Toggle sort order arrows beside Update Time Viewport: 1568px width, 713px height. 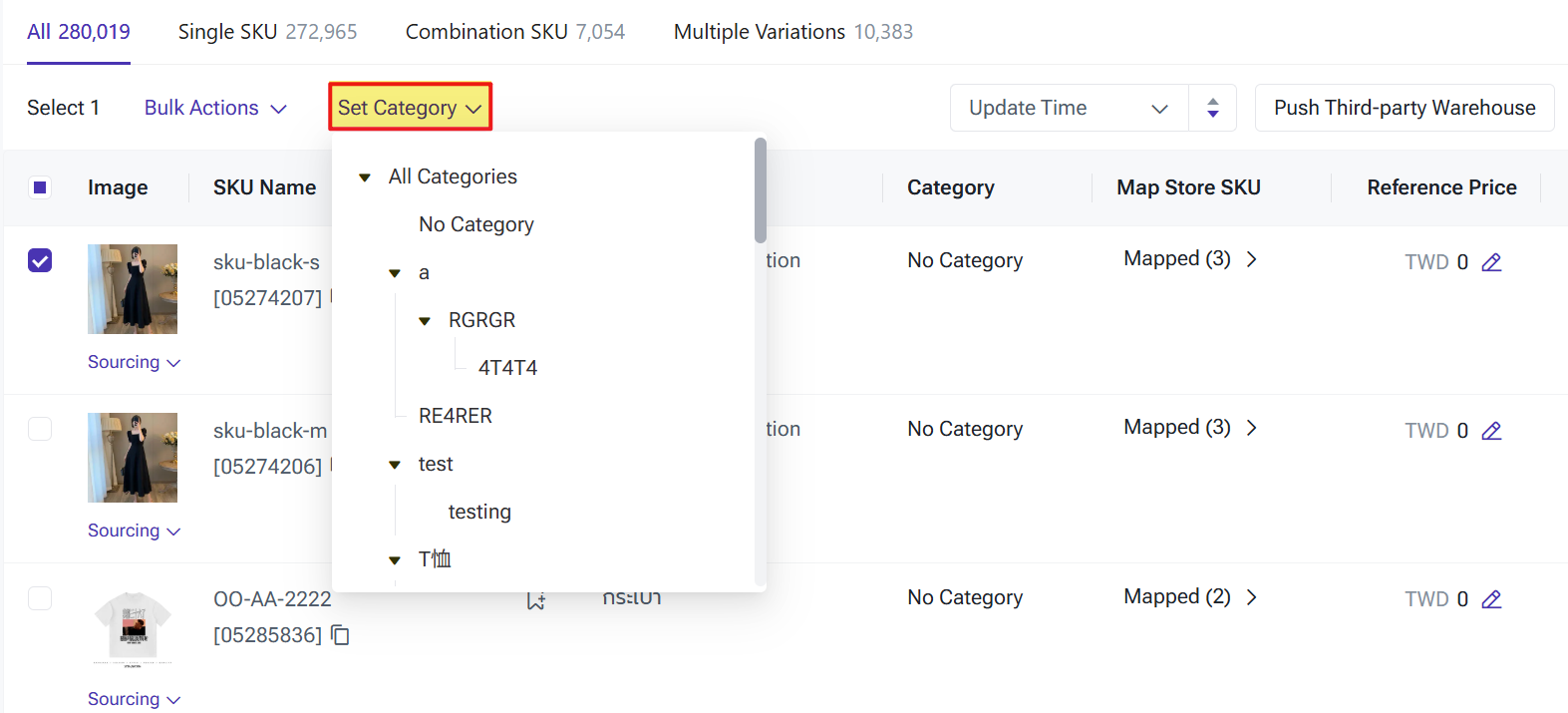tap(1212, 108)
